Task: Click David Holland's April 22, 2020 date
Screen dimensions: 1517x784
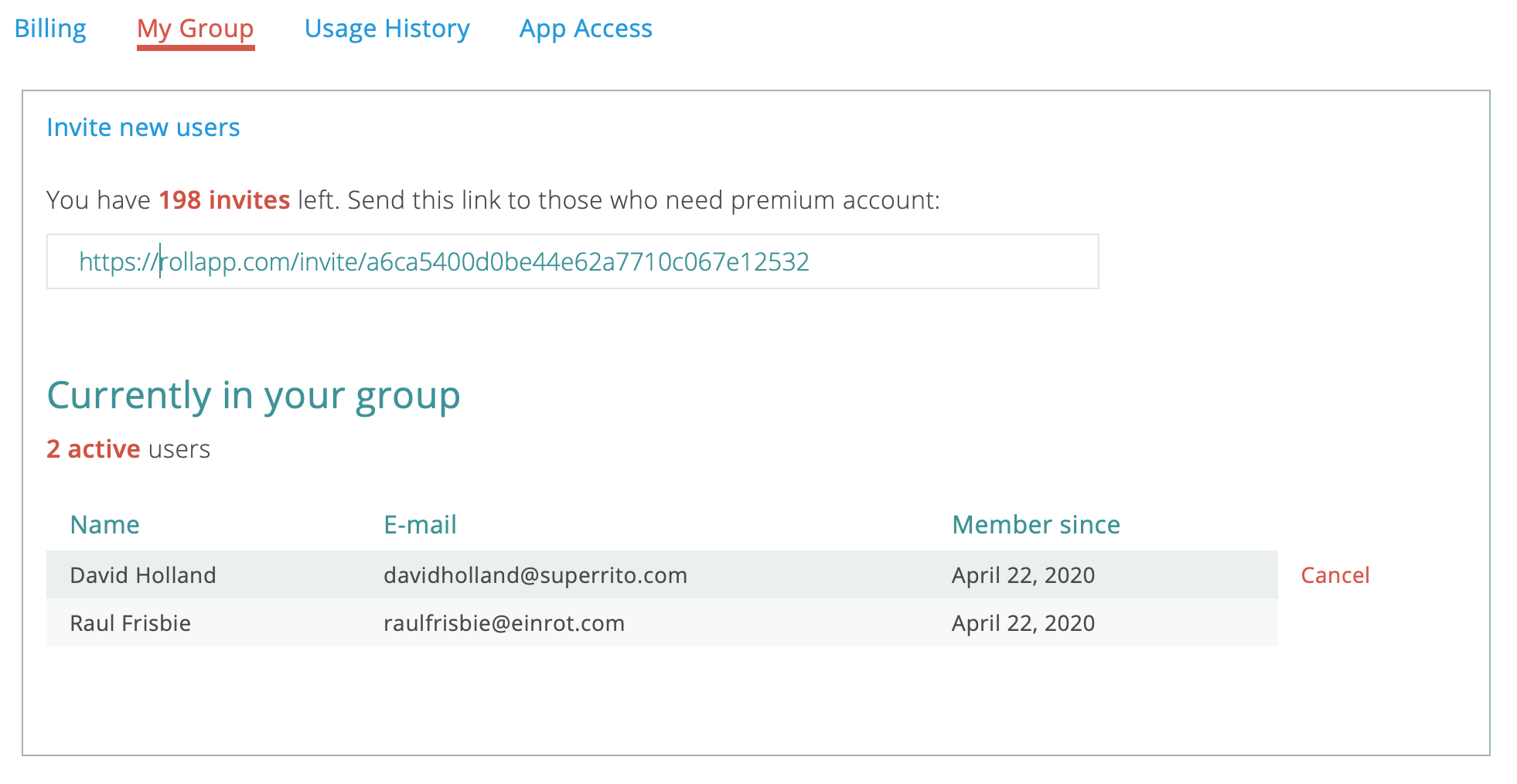Action: coord(1023,575)
